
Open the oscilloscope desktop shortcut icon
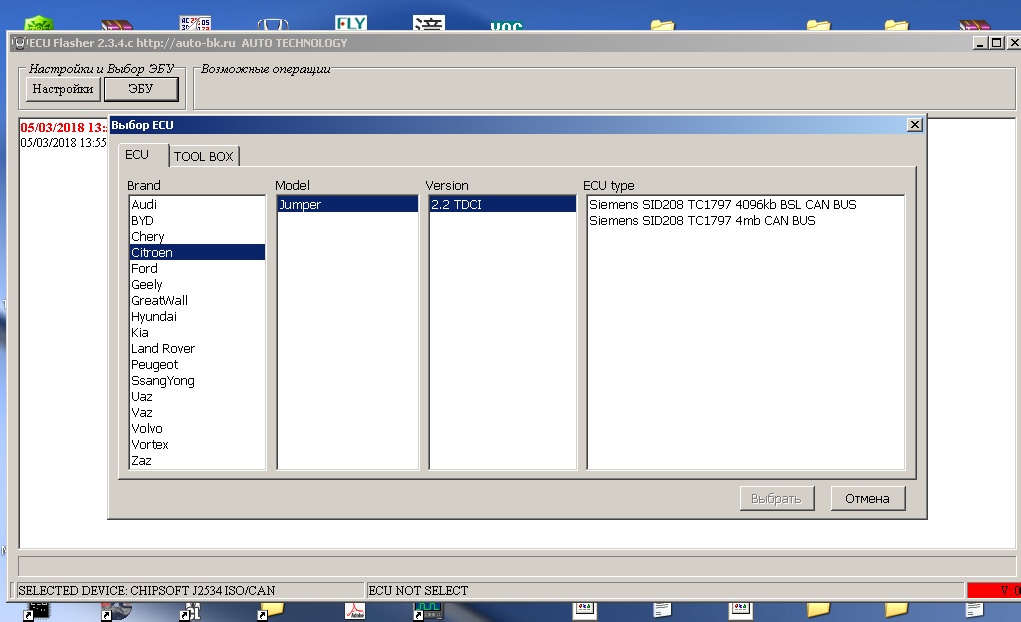tap(428, 611)
